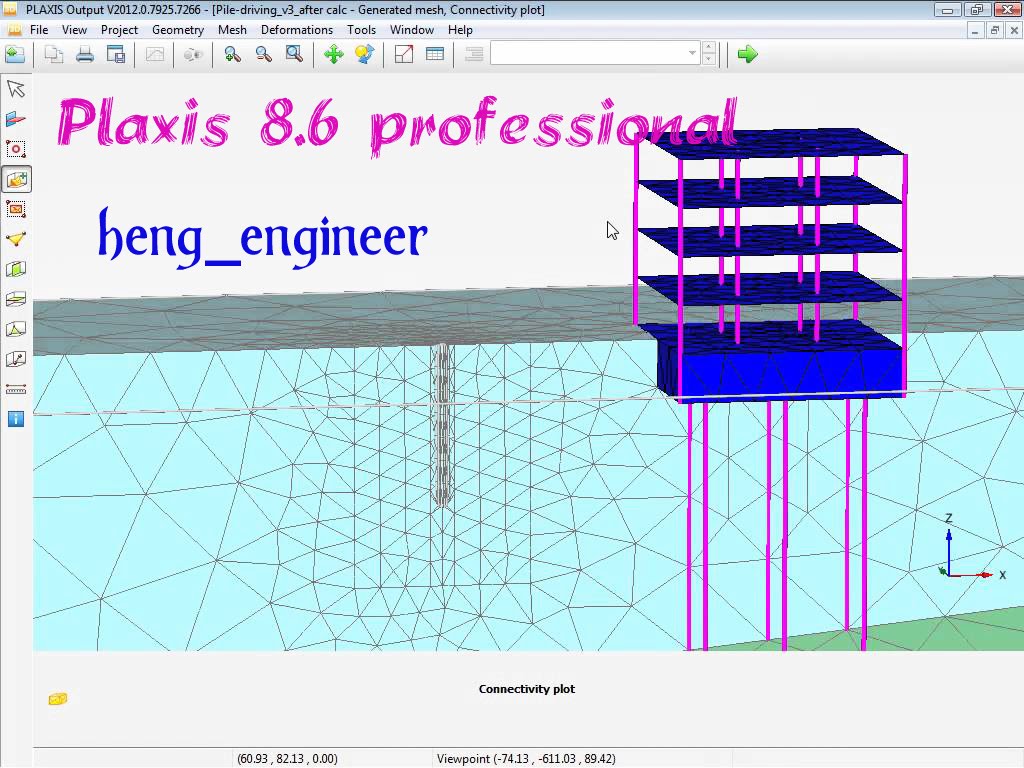
Task: Click the yellow box icon near Connectivity plot
Action: point(58,699)
